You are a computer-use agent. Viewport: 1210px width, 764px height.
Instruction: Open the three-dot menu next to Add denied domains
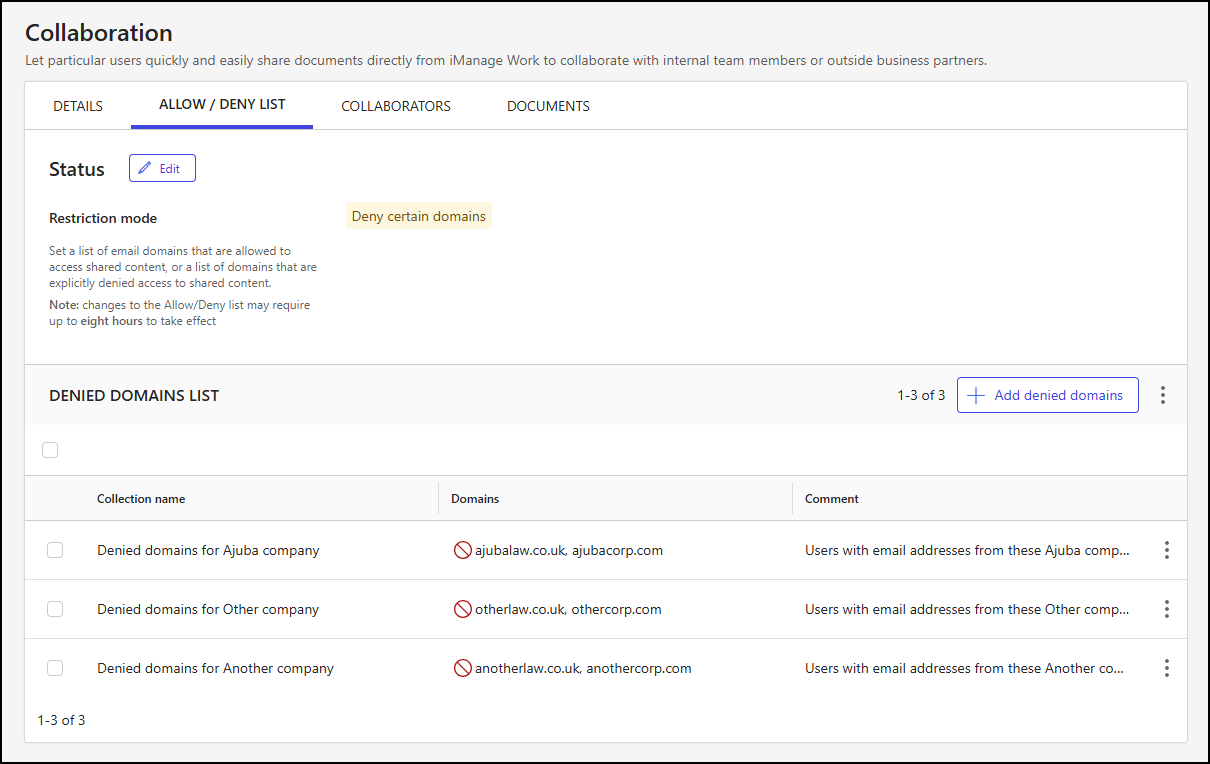point(1163,395)
